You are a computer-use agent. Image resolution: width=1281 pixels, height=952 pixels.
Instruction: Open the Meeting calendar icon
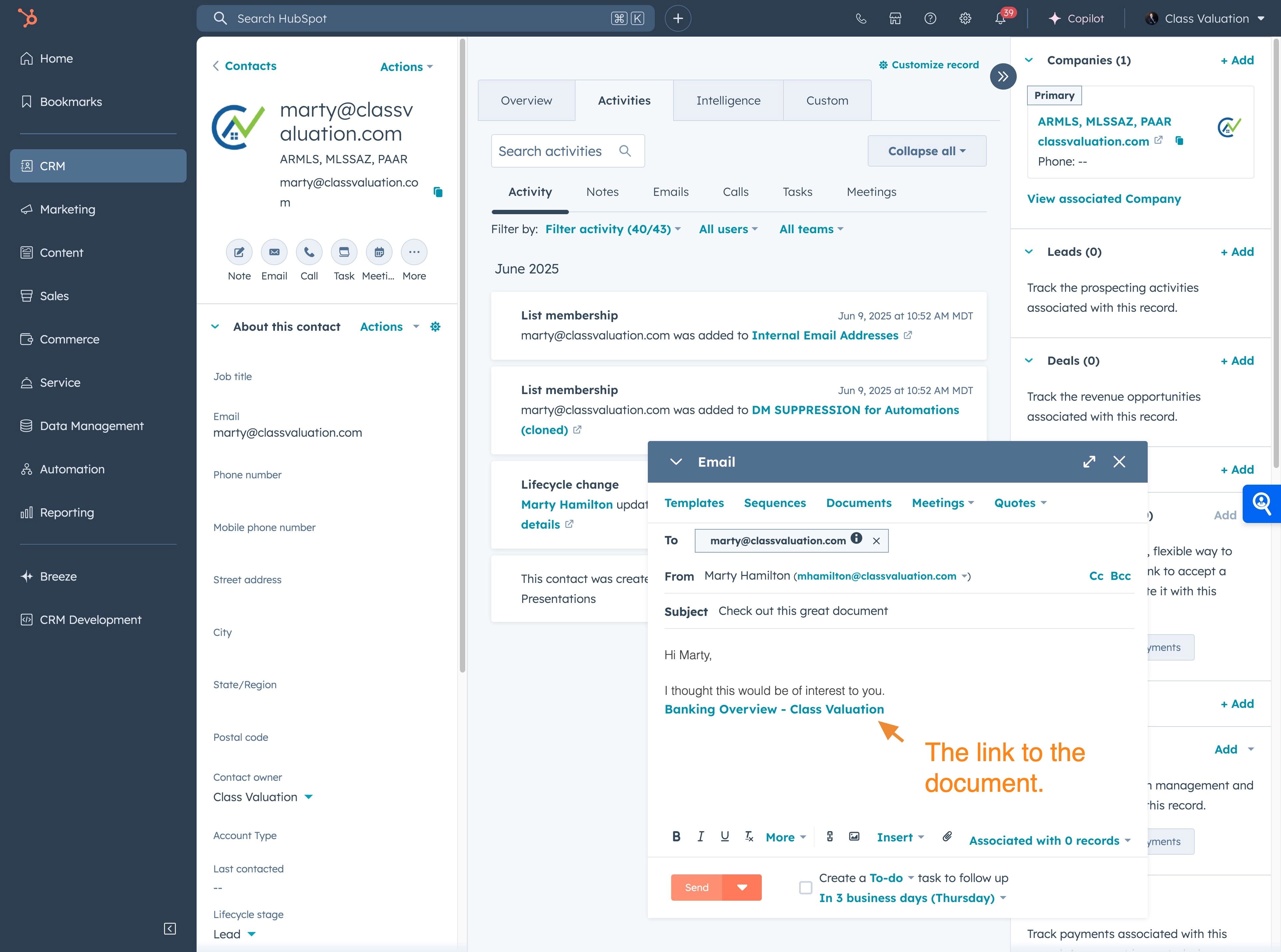pos(379,252)
